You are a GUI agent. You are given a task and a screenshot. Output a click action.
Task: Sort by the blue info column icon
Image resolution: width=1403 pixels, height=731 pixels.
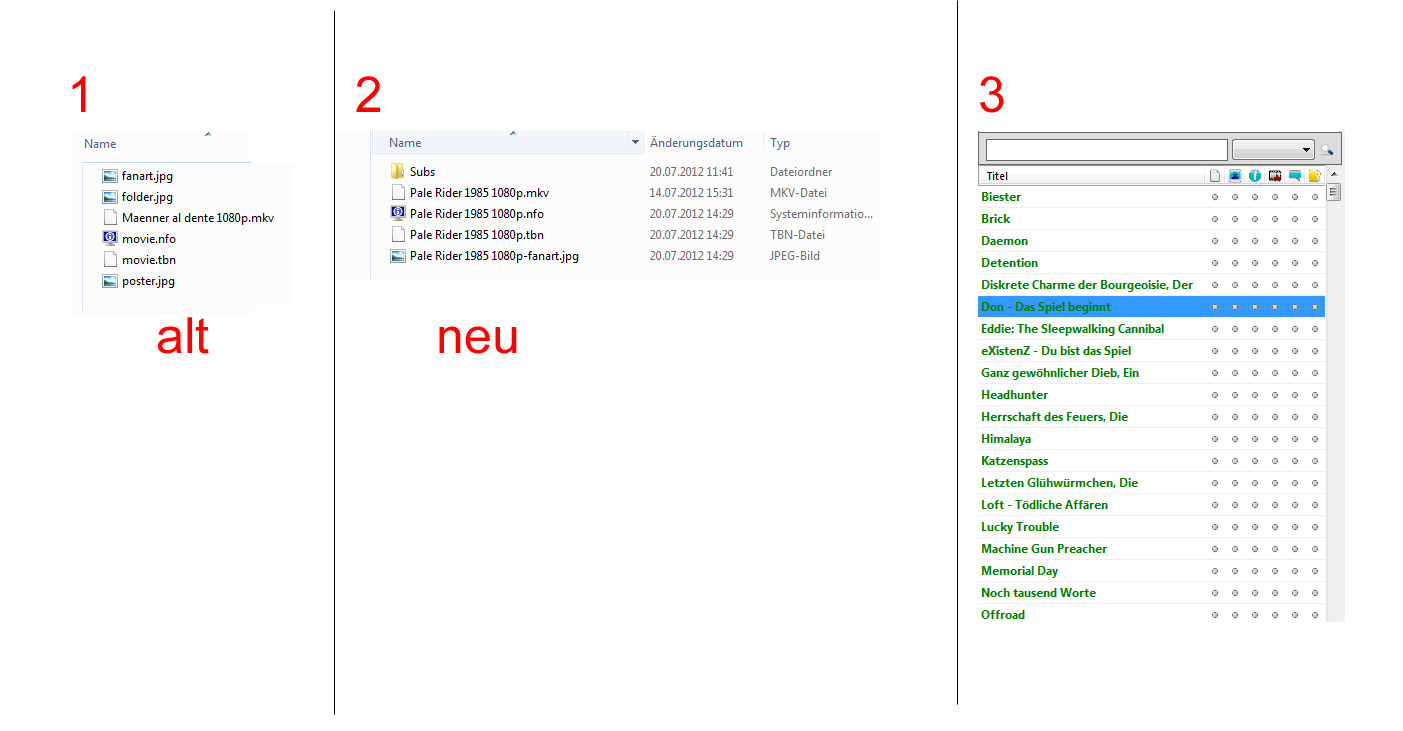[x=1255, y=176]
